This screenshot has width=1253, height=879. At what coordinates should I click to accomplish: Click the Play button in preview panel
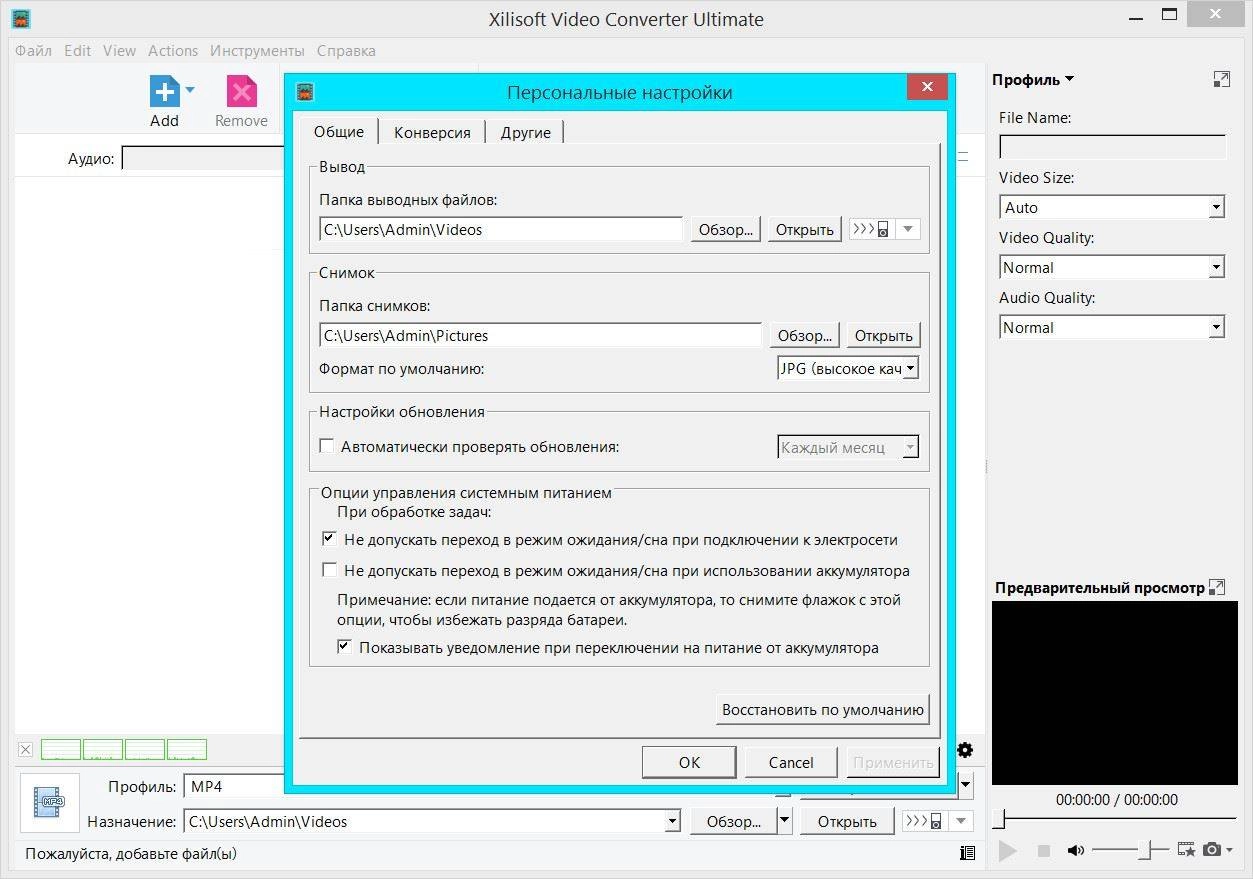[x=1008, y=851]
